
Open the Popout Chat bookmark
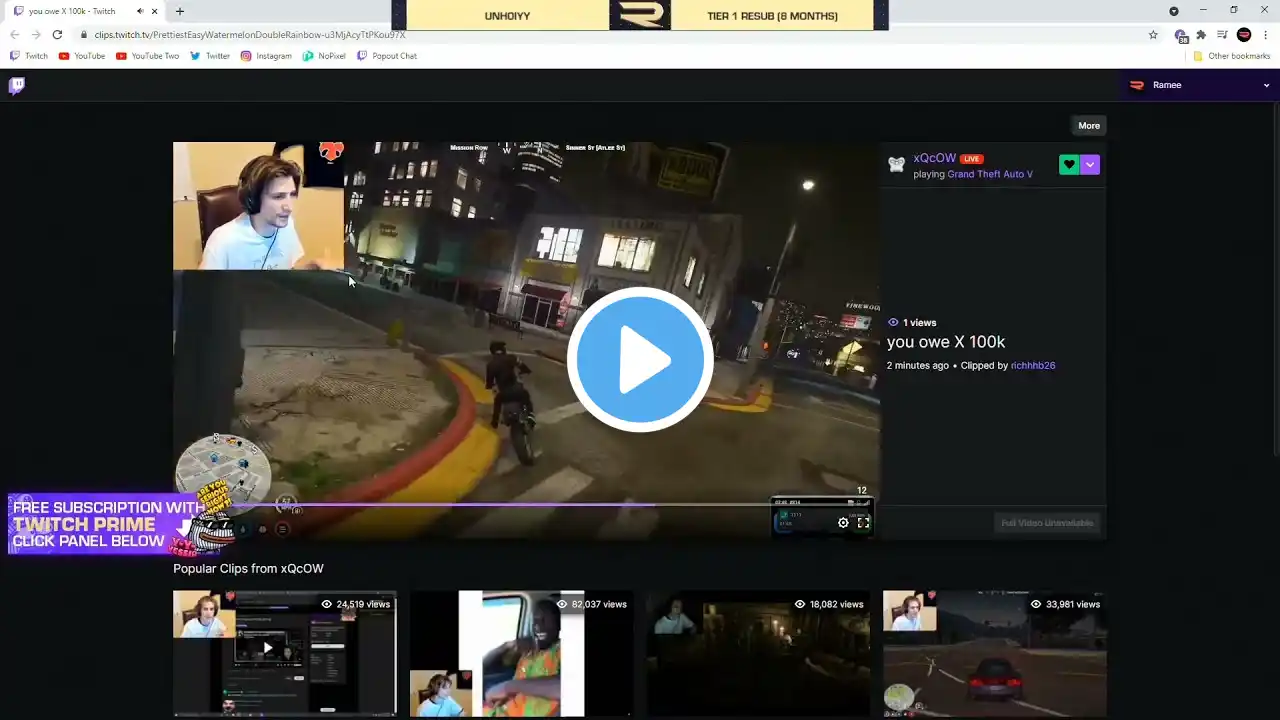387,56
